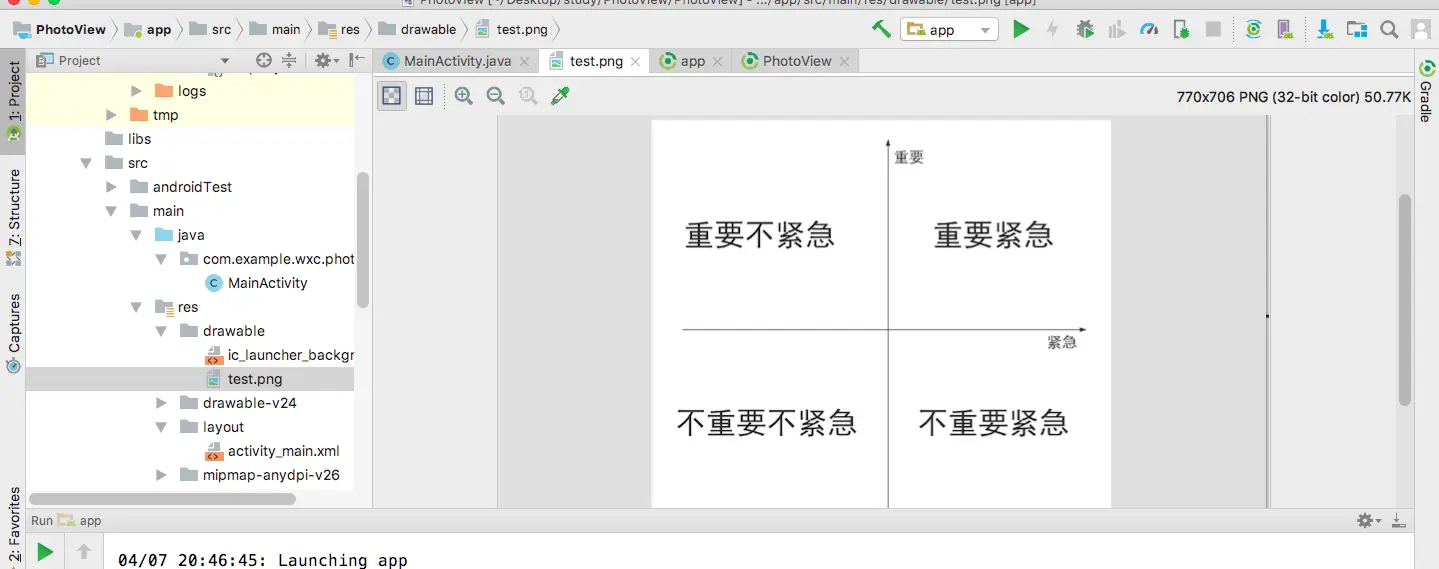Expand the mipmap-anydpi-v26 folder
1439x569 pixels.
[x=162, y=475]
